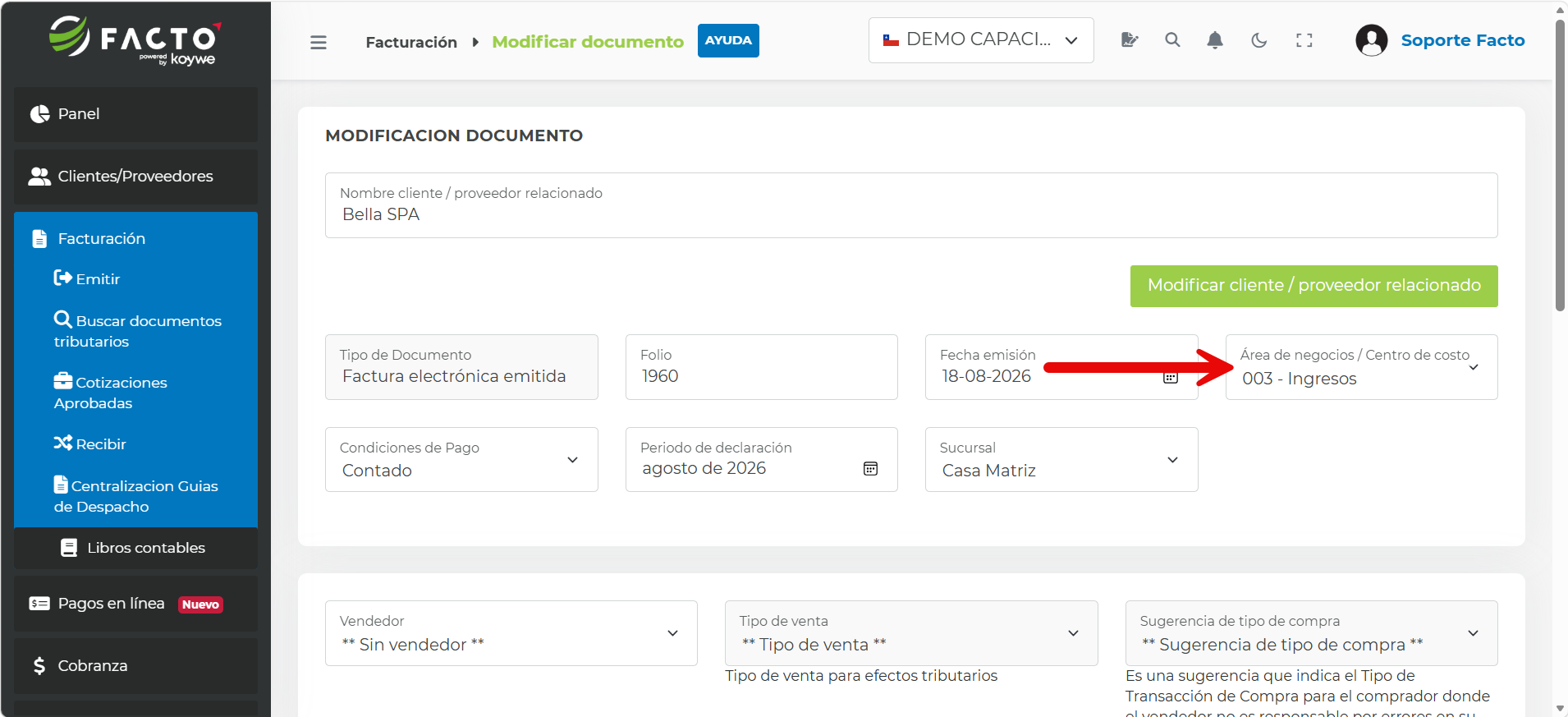Expand Área de negocios / Centro de costo dropdown
Image resolution: width=1568 pixels, height=717 pixels.
pos(1362,367)
